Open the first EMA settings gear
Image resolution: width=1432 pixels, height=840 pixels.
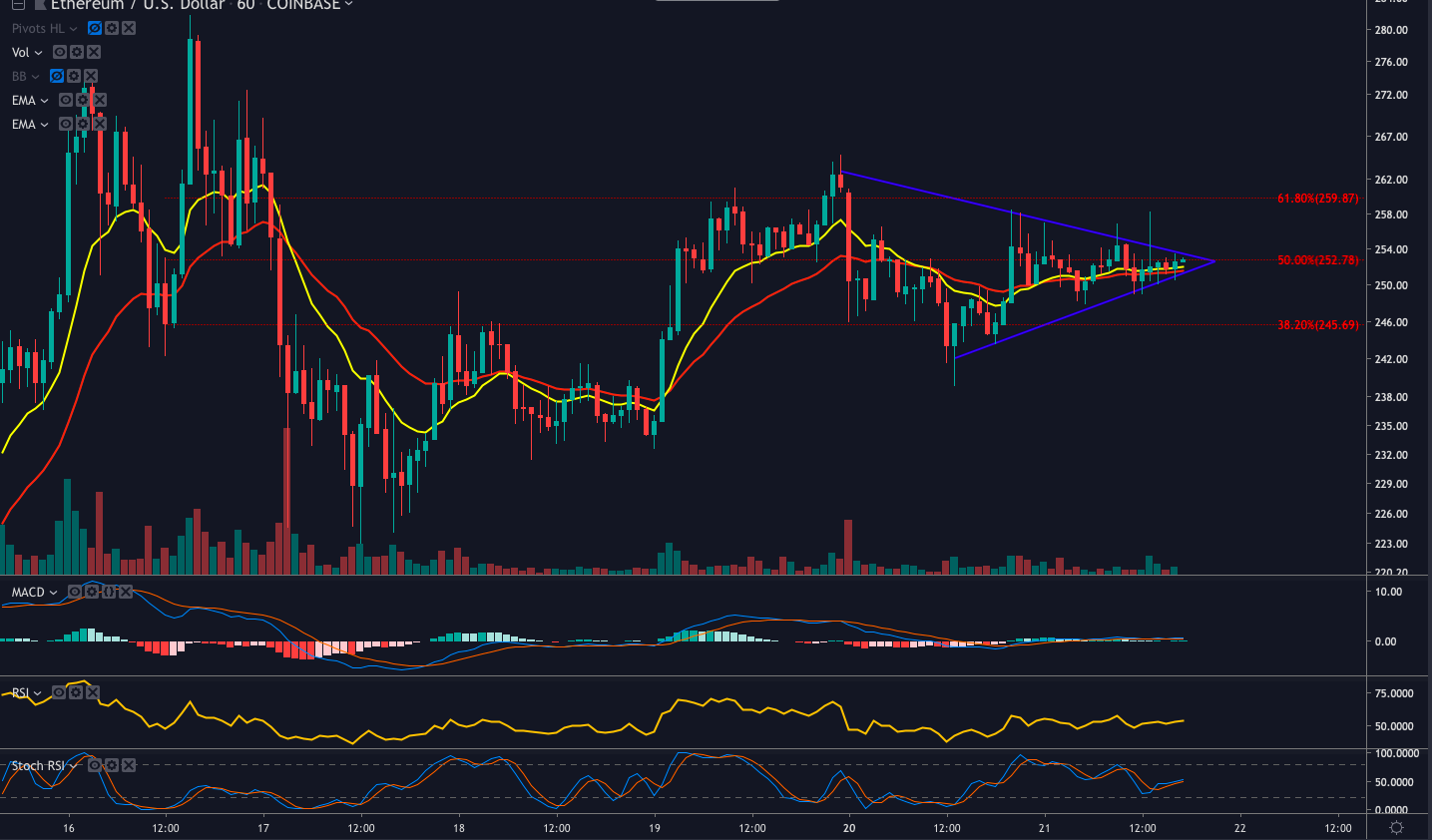click(x=82, y=100)
